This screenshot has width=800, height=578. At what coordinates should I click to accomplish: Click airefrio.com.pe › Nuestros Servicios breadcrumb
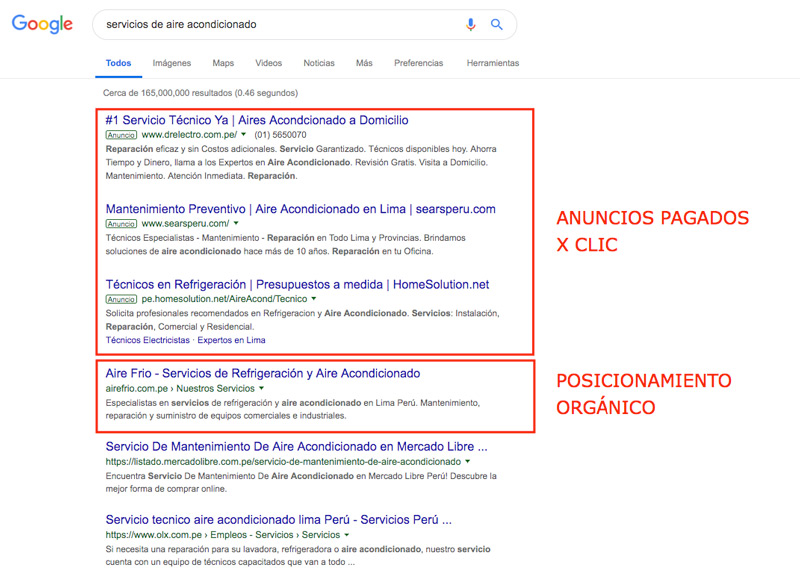coord(180,388)
